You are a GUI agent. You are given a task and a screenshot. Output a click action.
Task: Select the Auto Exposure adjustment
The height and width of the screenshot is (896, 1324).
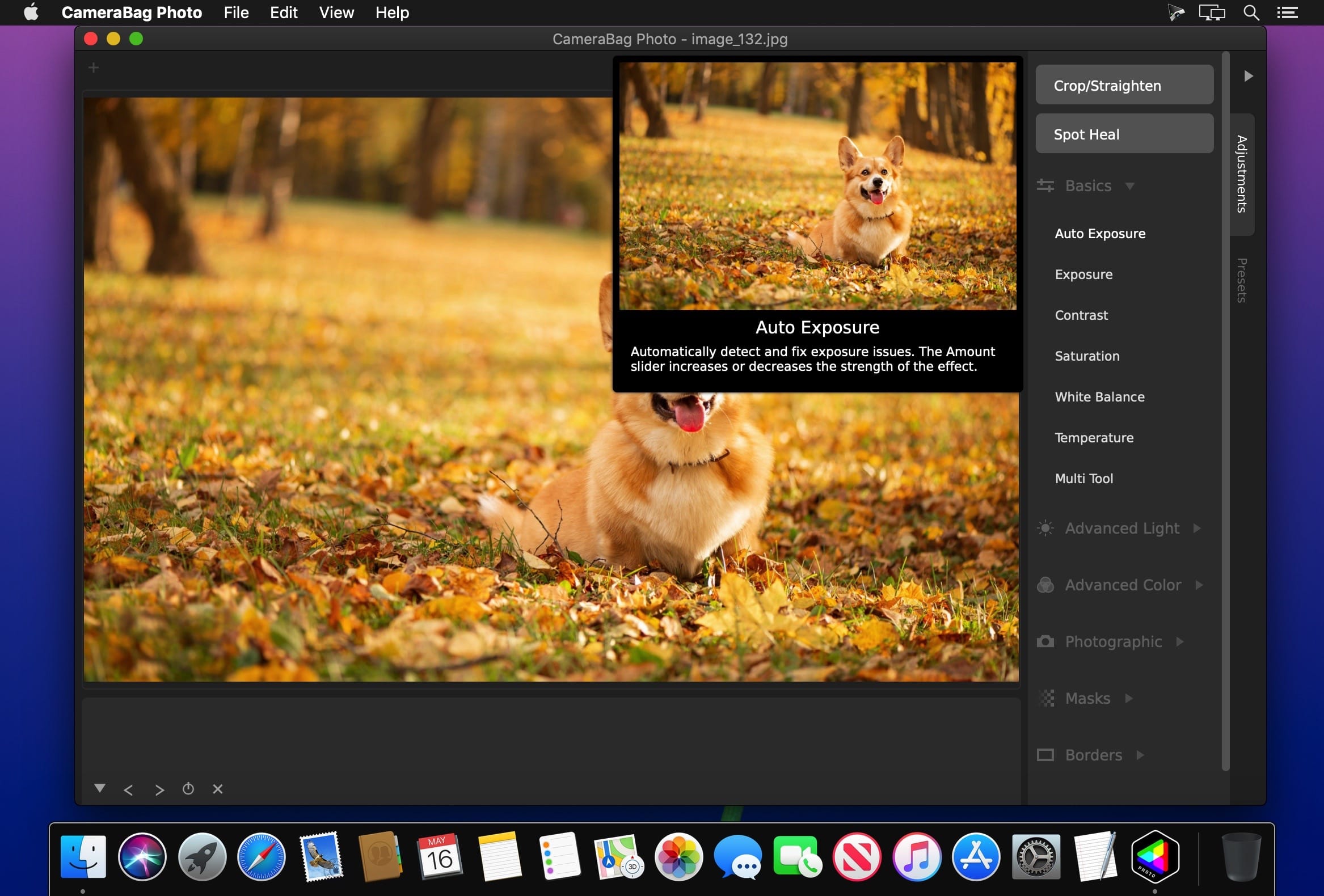(x=1099, y=234)
